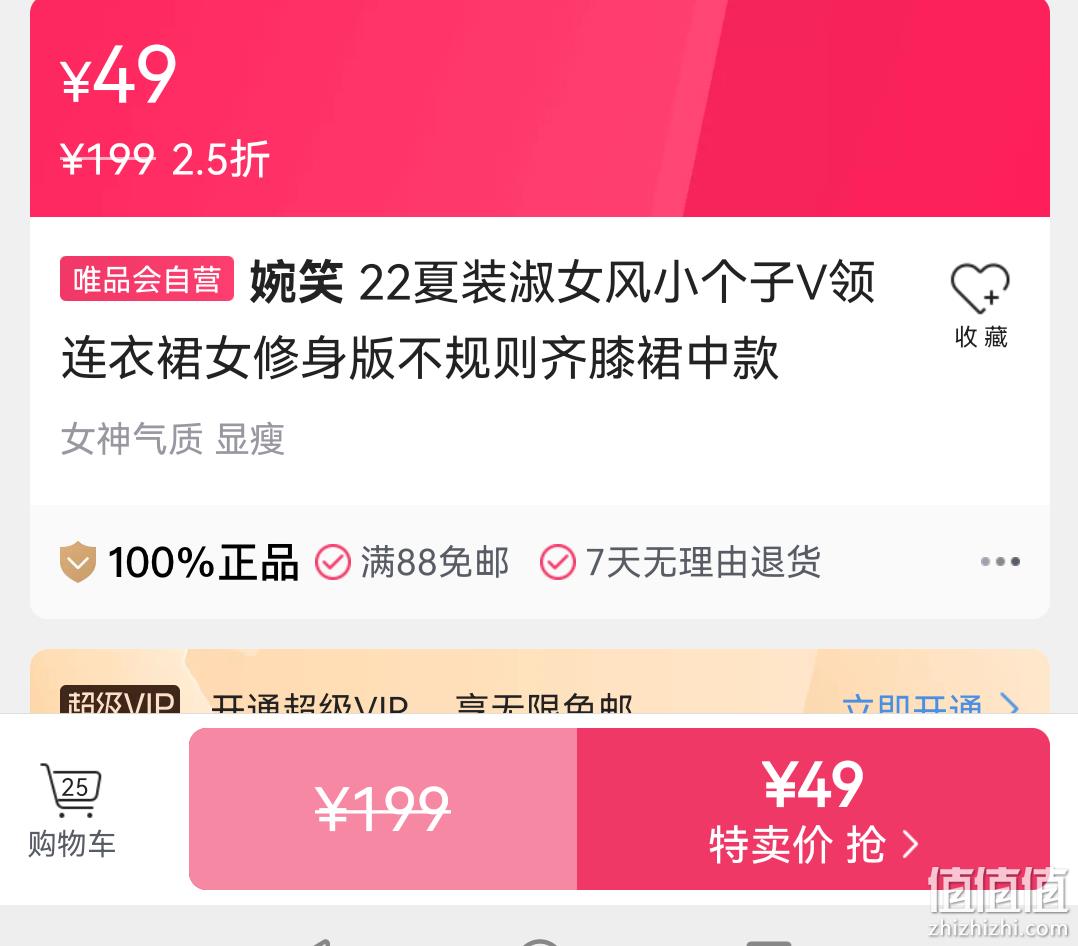Tap the 满88免邮 service text

[435, 562]
